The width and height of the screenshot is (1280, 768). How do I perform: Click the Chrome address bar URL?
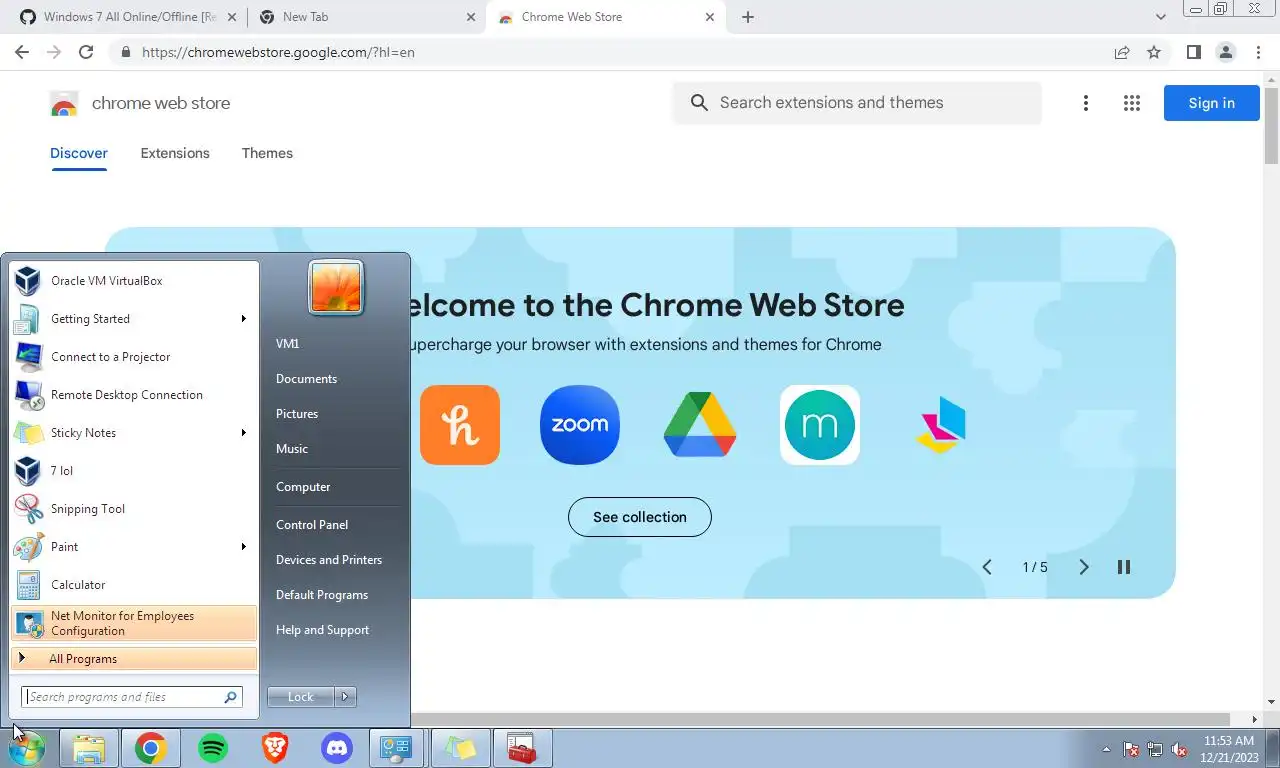tap(278, 52)
